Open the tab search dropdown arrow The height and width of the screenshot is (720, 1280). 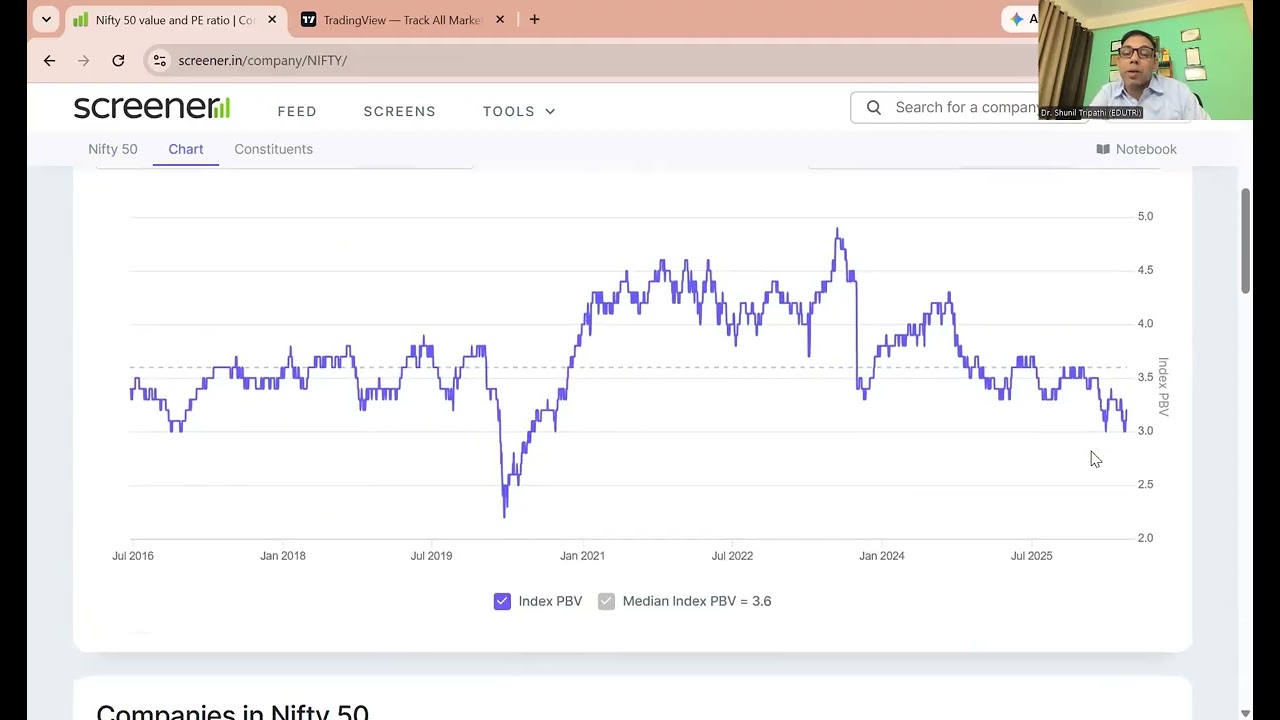click(46, 19)
